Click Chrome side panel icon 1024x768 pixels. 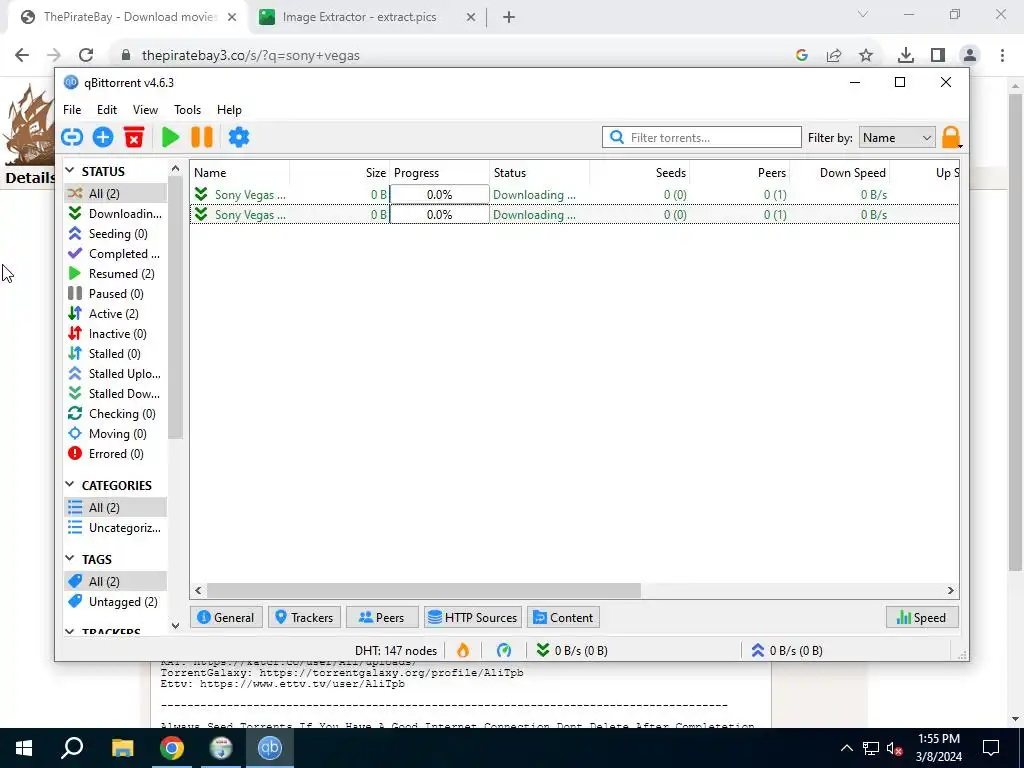coord(938,56)
